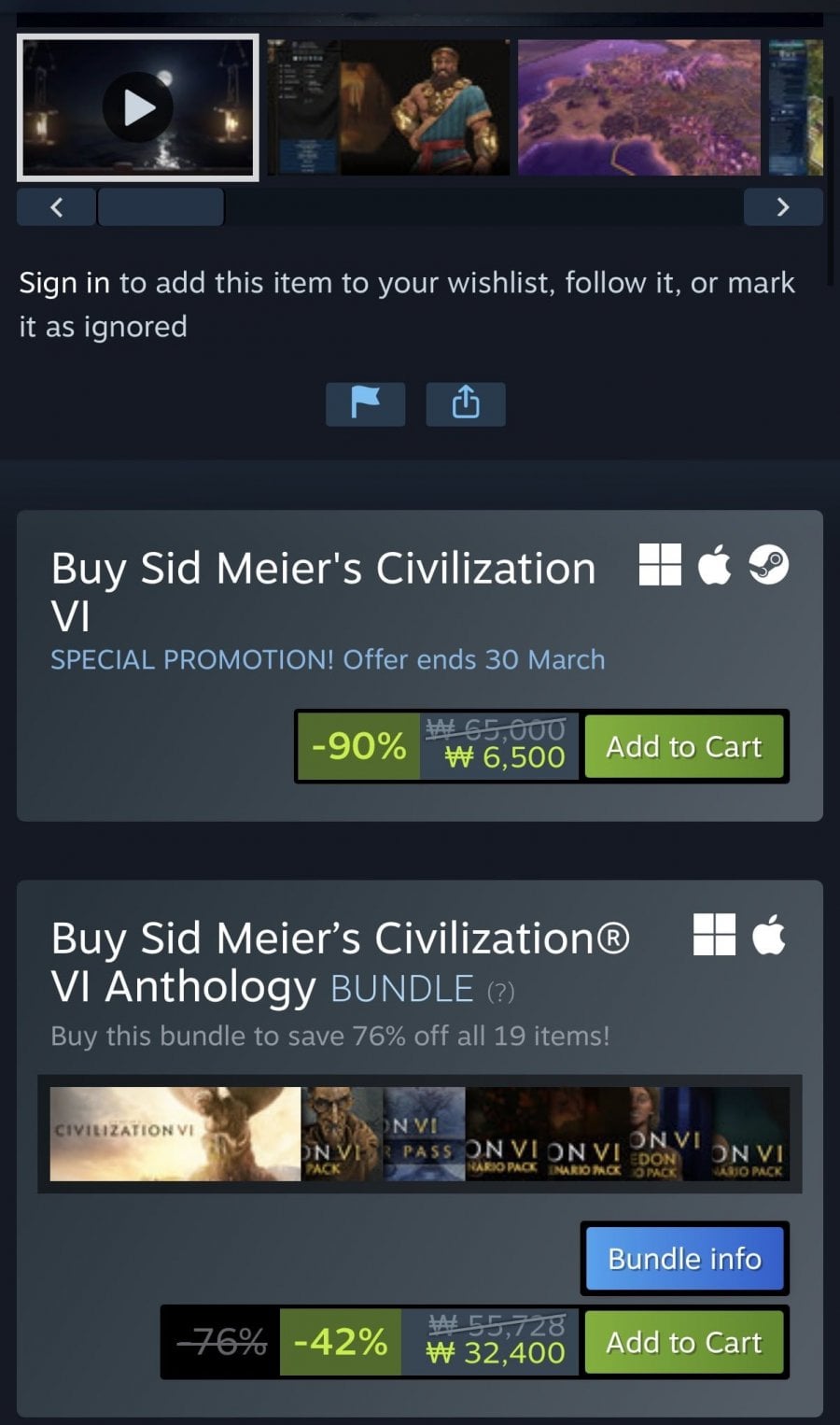Select the Windows icon on the Anthology bundle
Screen dimensions: 840x1425
[x=715, y=935]
